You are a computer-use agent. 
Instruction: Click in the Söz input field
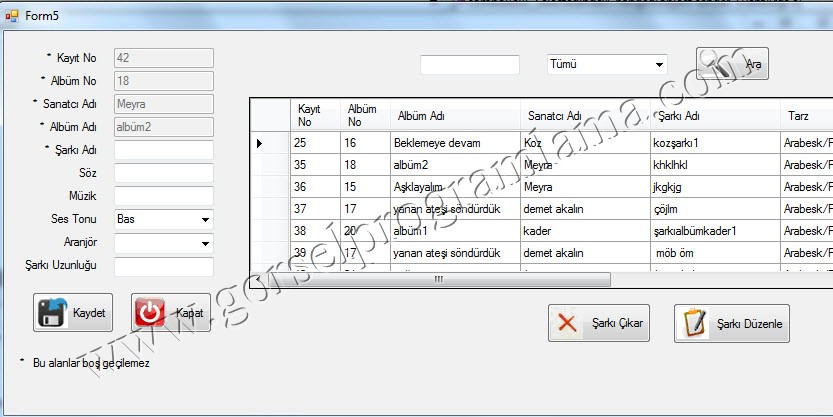pos(164,173)
